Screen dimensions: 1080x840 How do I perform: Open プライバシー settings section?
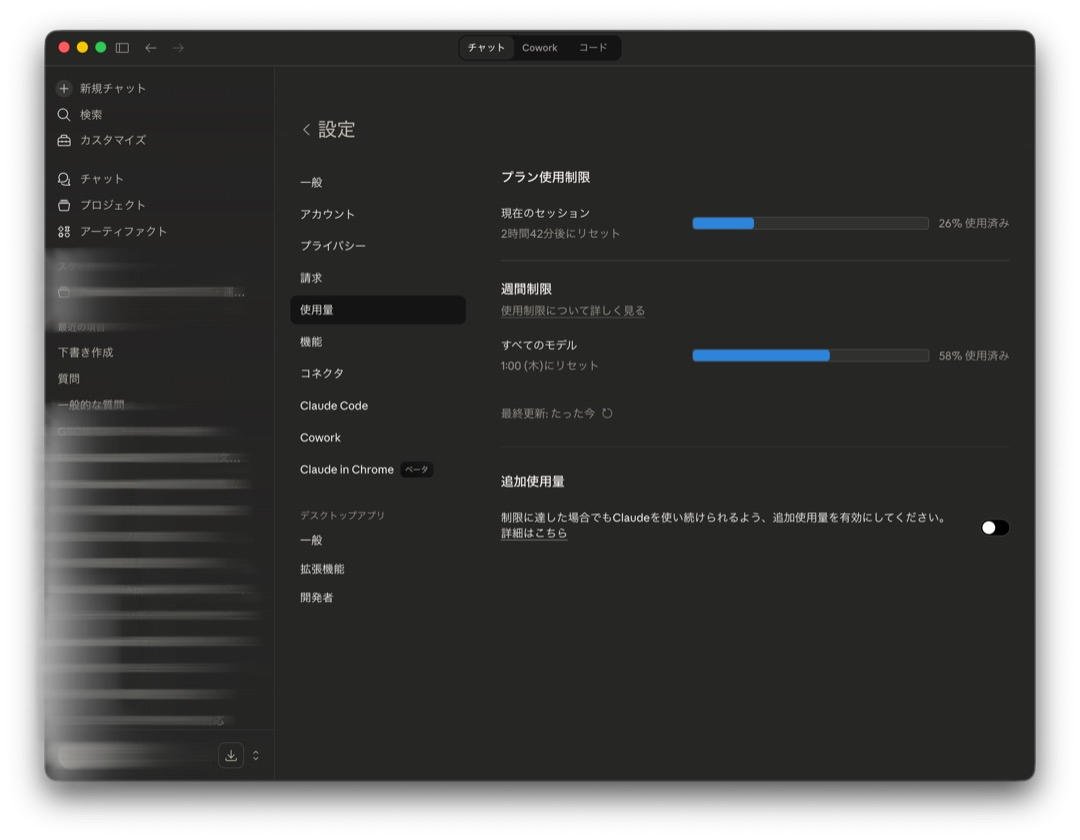(333, 246)
